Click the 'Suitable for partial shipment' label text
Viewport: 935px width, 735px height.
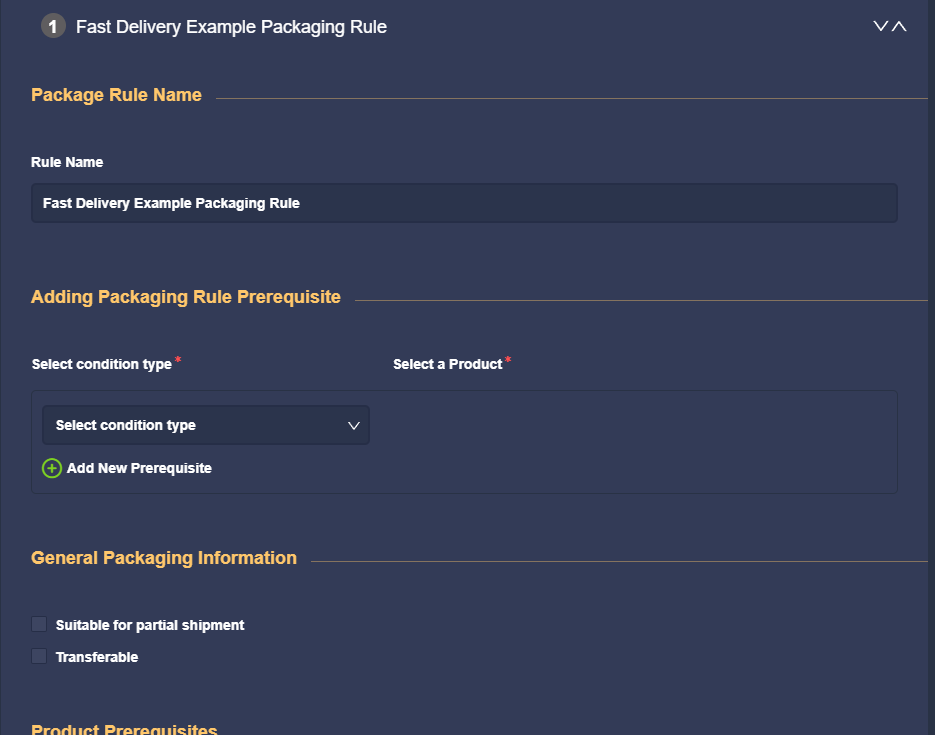[x=150, y=625]
